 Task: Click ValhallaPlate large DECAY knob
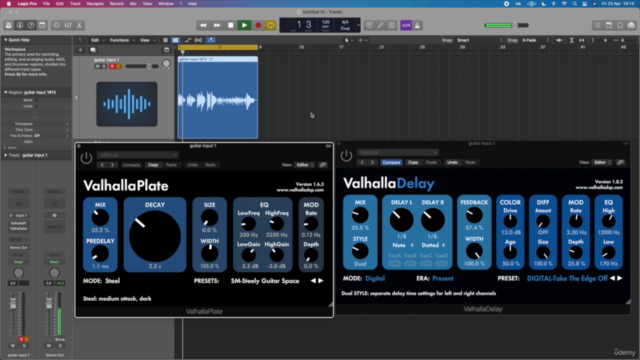coord(155,236)
